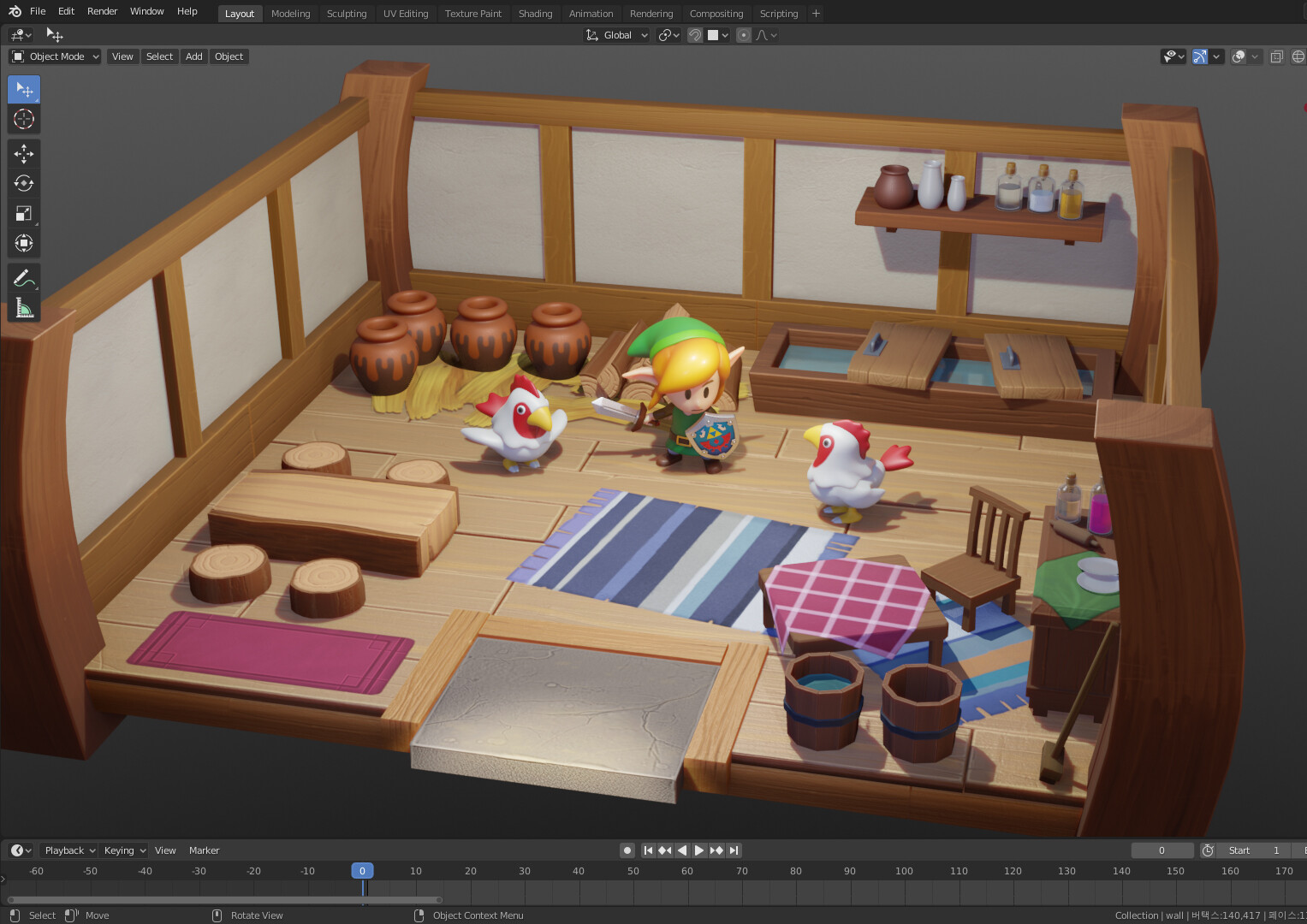Image resolution: width=1307 pixels, height=924 pixels.
Task: Open the Render menu
Action: click(103, 11)
